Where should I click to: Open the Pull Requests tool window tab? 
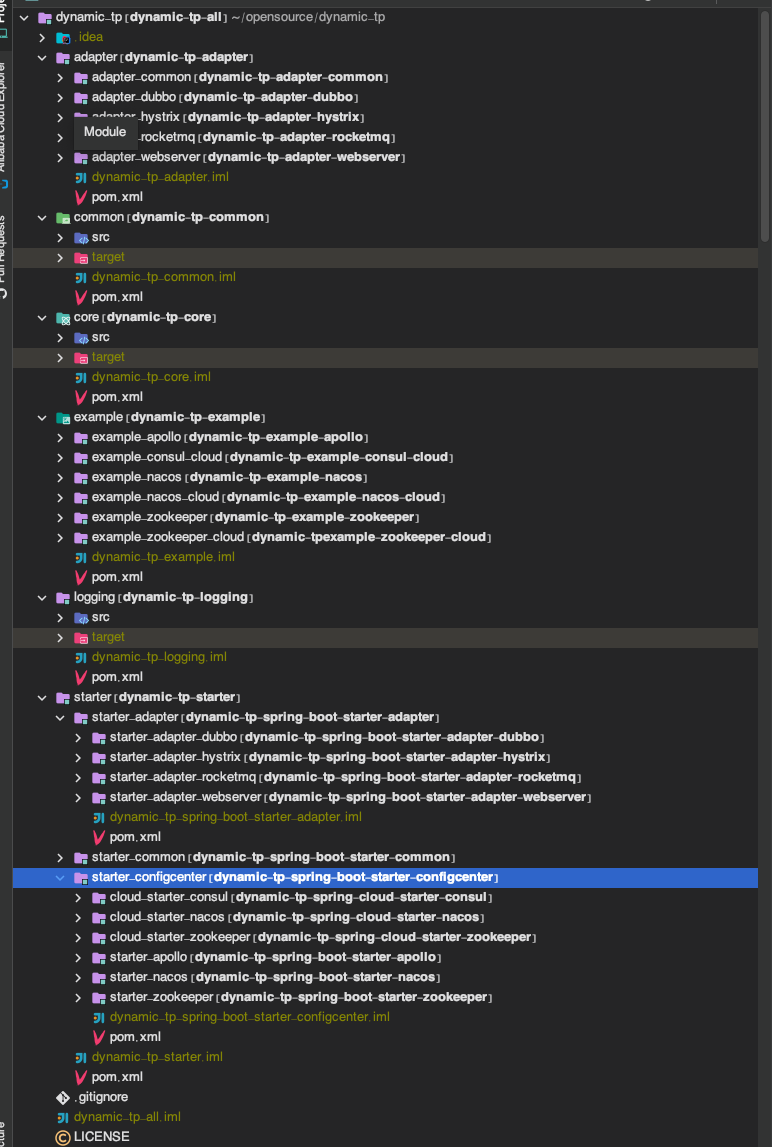pos(4,255)
